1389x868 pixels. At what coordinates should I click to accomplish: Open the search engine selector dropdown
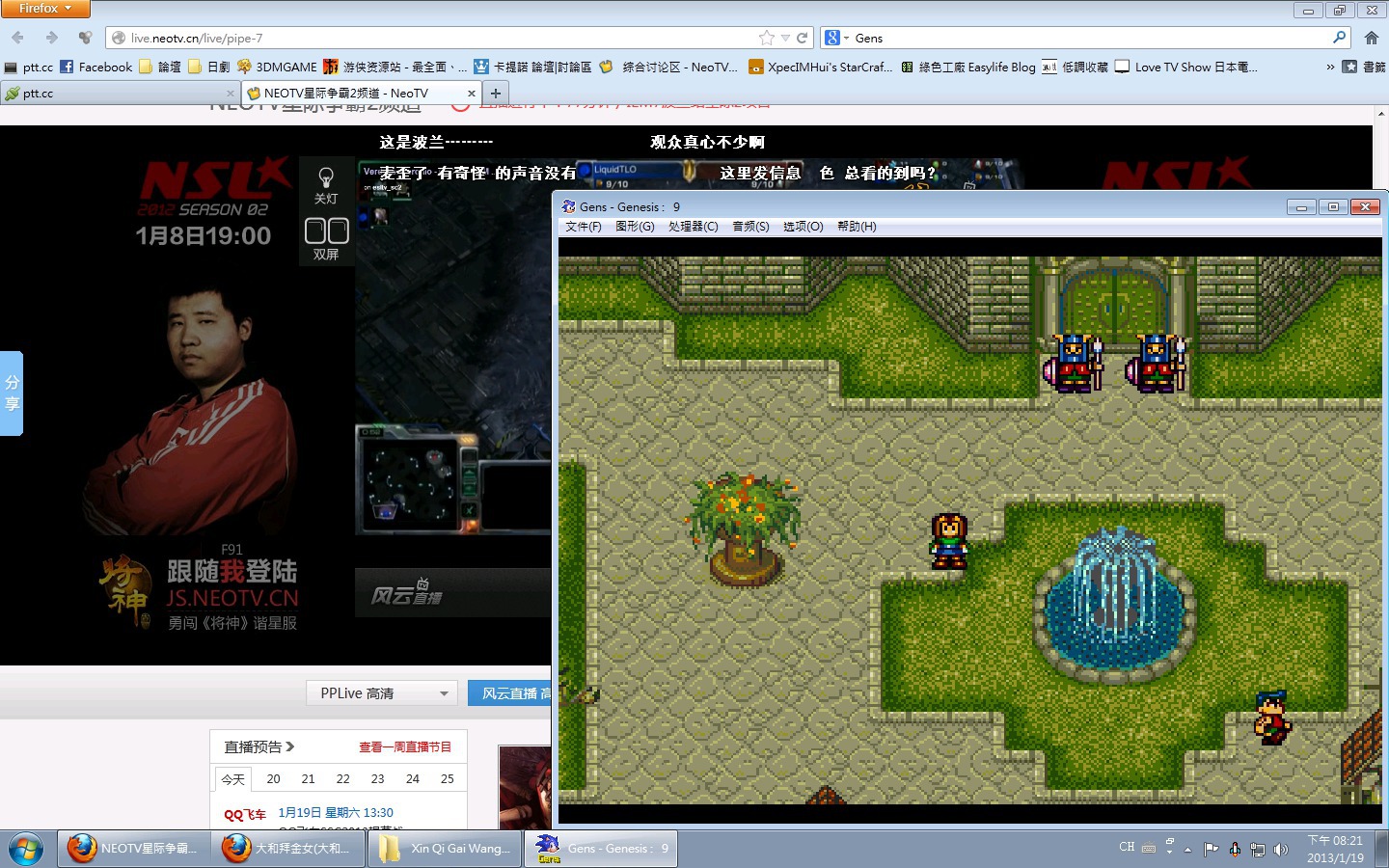click(x=837, y=38)
